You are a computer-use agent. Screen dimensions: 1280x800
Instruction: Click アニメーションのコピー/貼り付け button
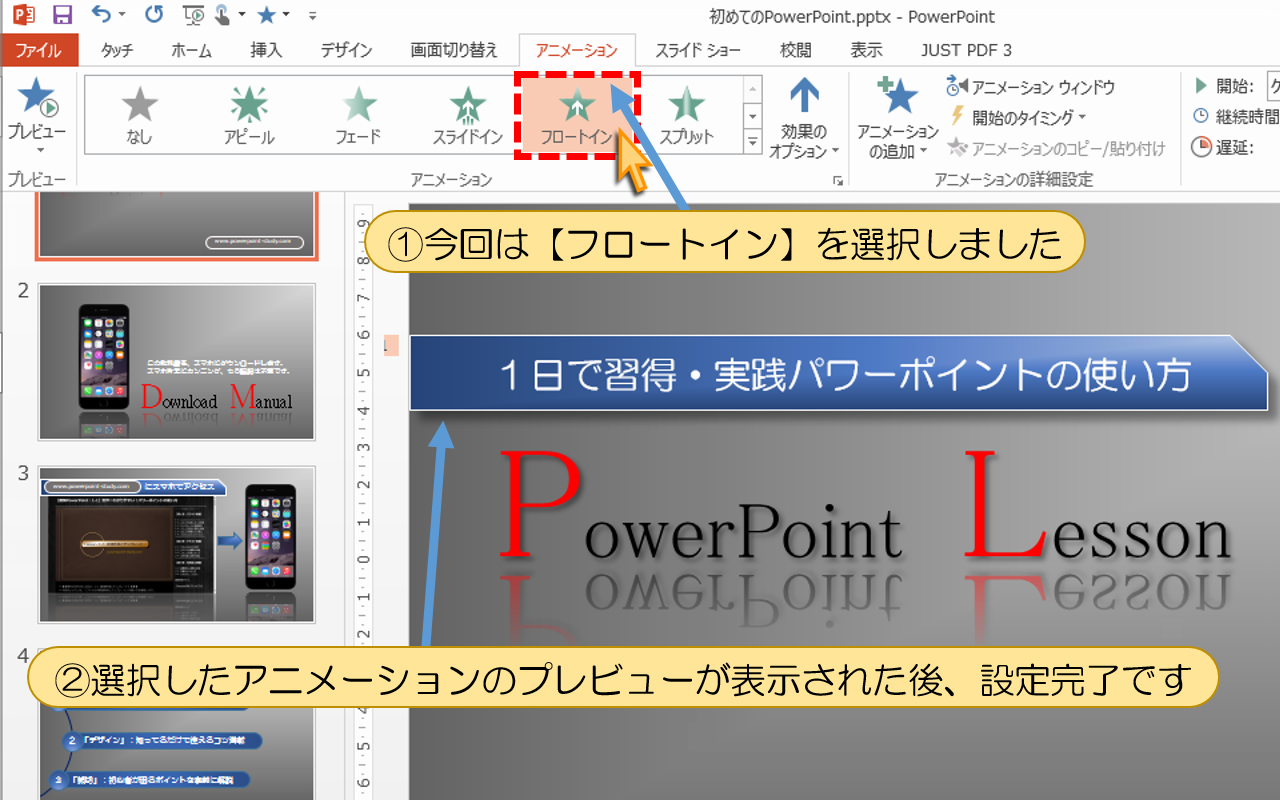(1056, 148)
